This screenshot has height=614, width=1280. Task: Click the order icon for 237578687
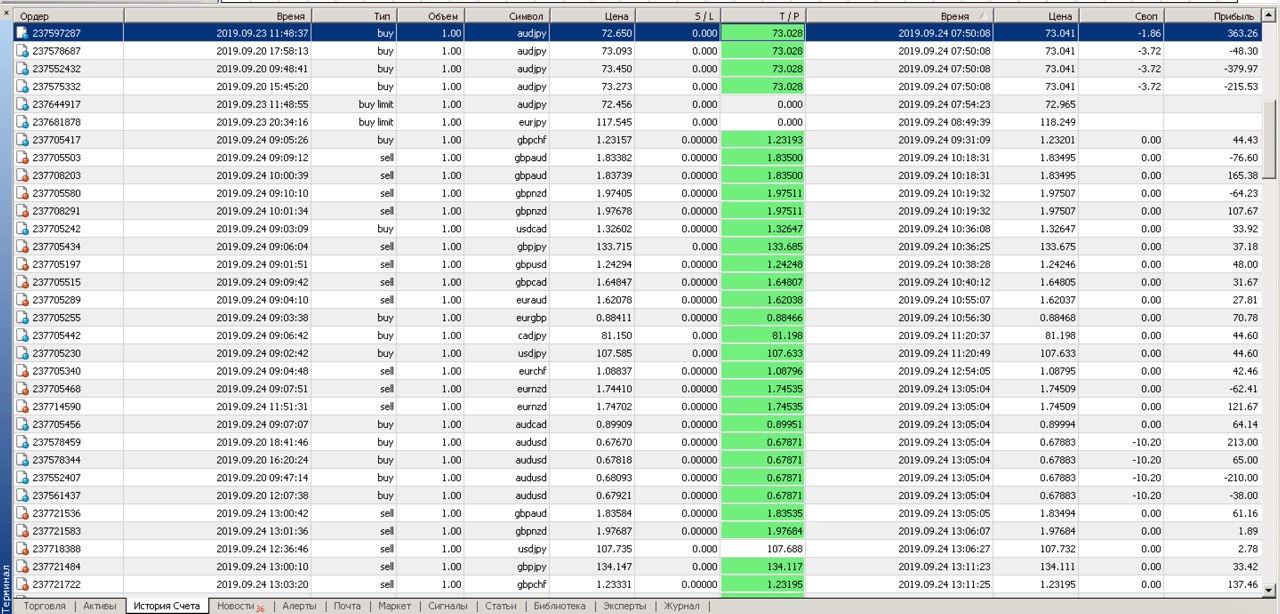[x=22, y=51]
